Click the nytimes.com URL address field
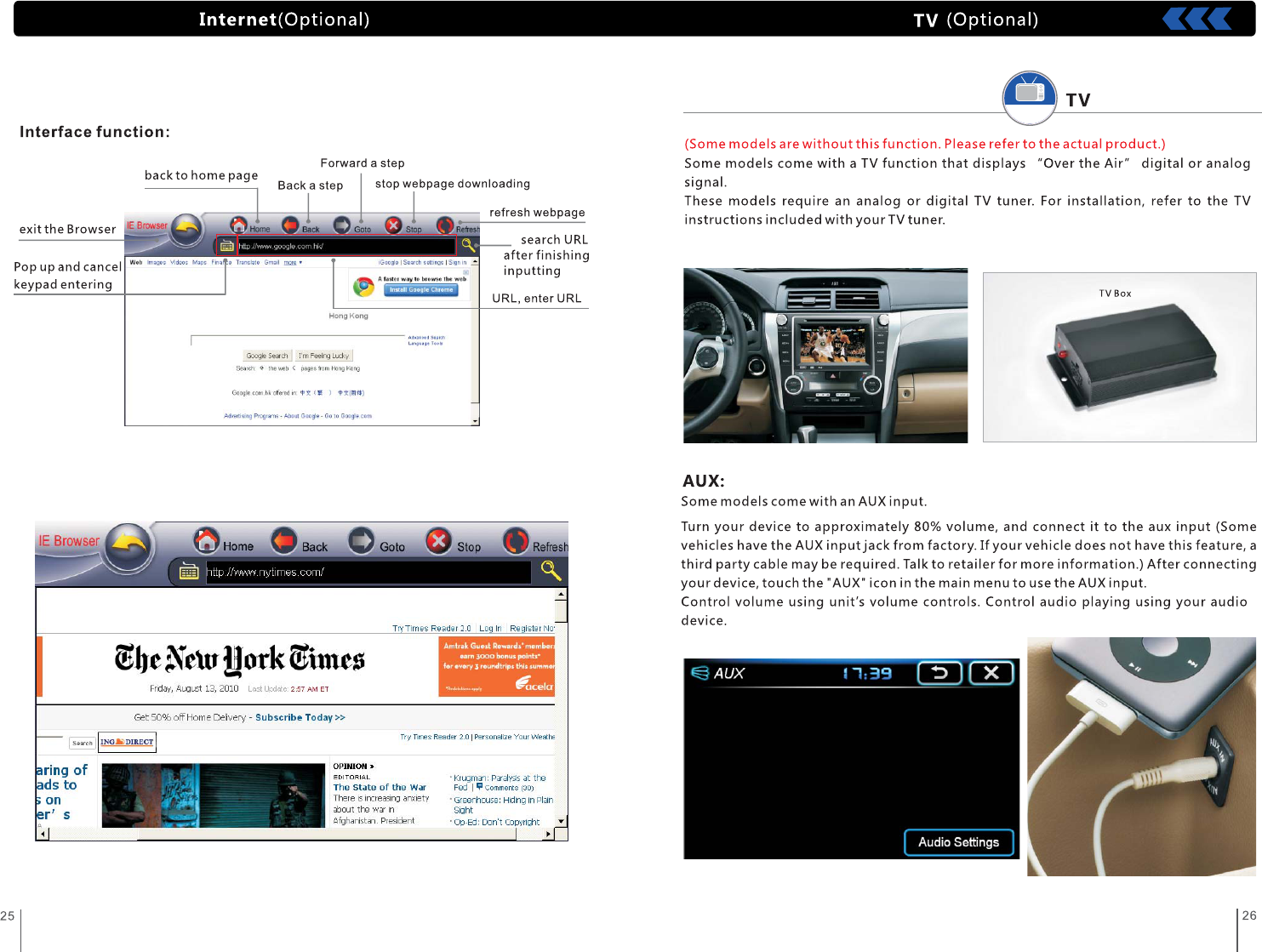 (368, 573)
